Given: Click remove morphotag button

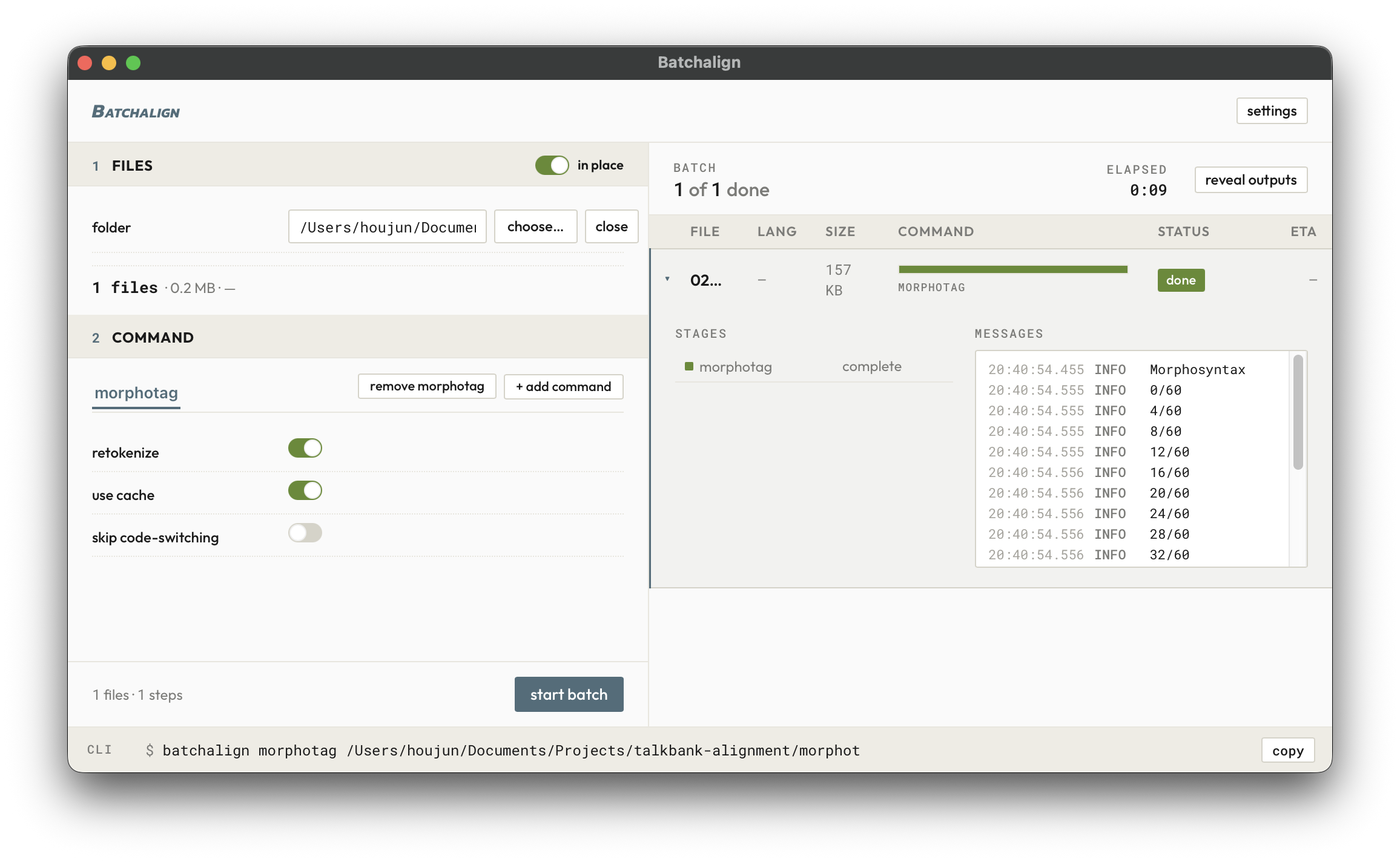Looking at the screenshot, I should click(x=427, y=386).
